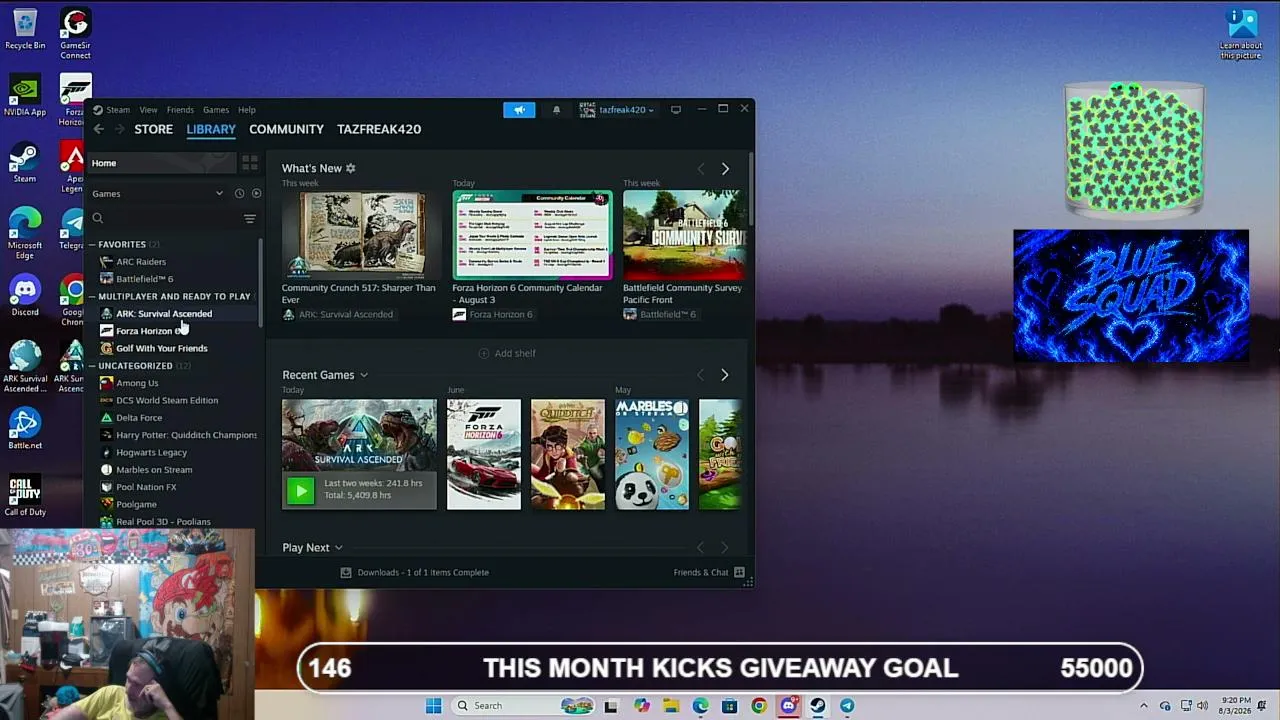Launch GameSir Connect from desktop
1280x720 pixels.
pyautogui.click(x=75, y=34)
